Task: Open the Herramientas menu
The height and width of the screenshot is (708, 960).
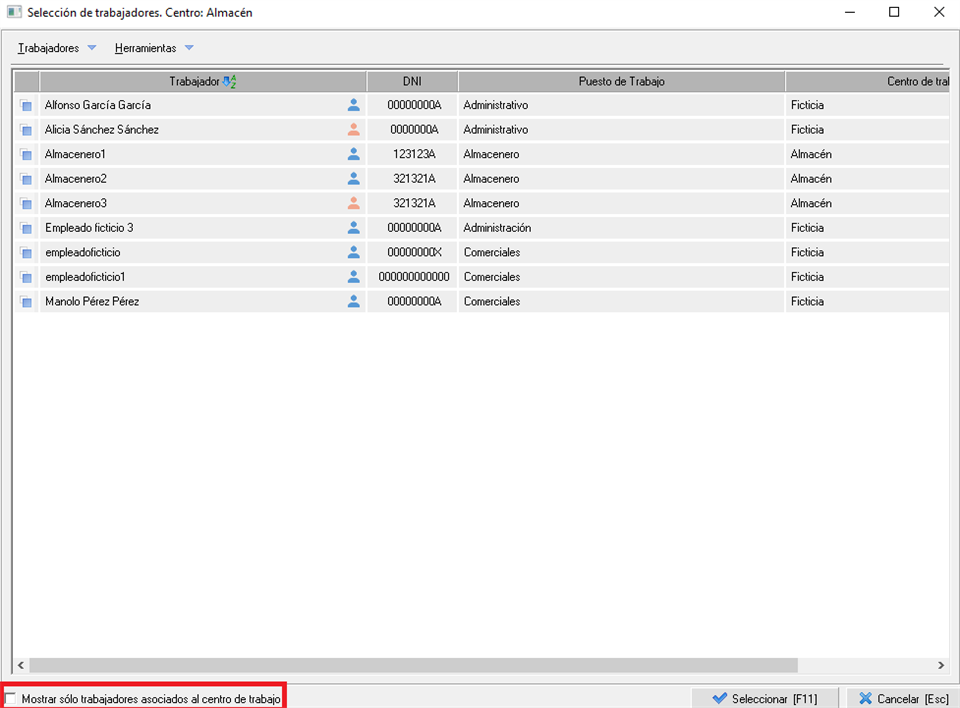Action: 145,48
